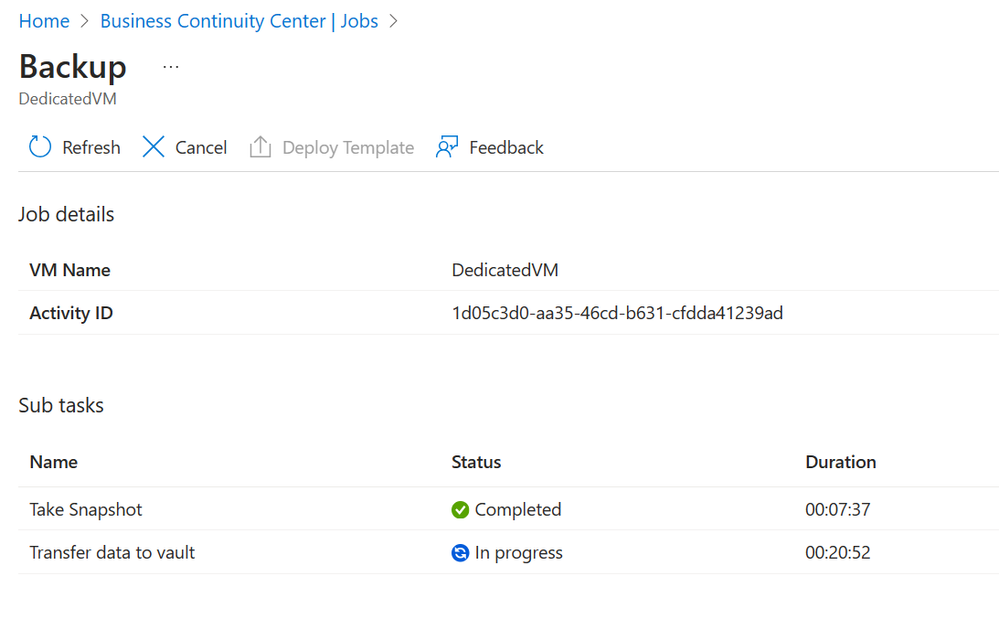Click the Feedback person icon
999x642 pixels.
click(447, 146)
